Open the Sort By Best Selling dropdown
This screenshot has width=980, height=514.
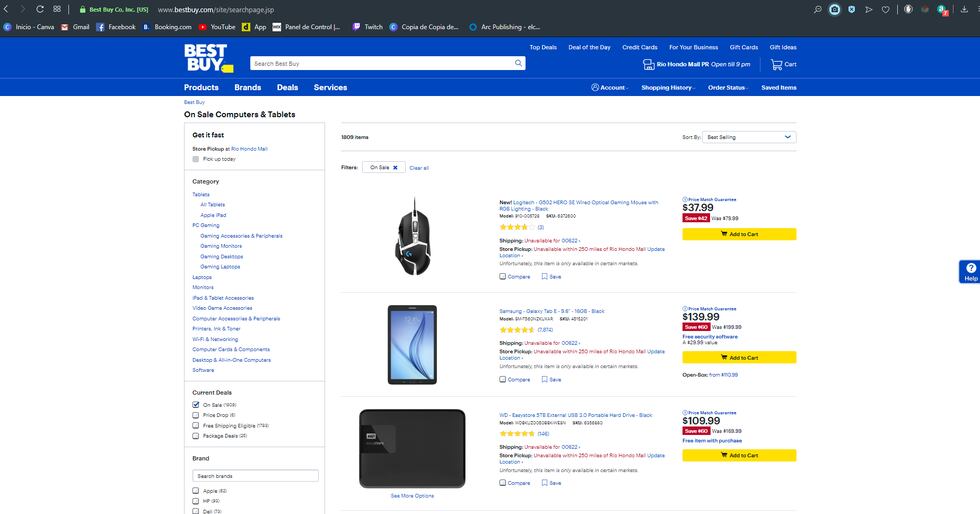point(749,137)
